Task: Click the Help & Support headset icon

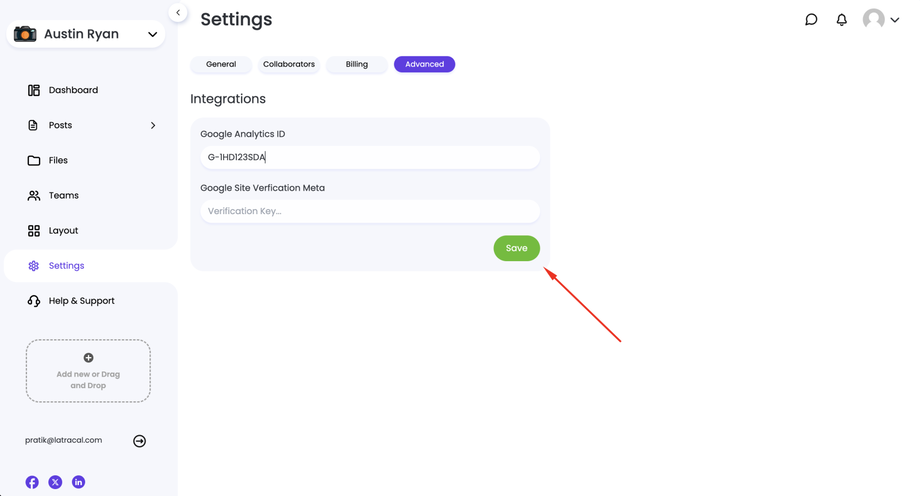Action: point(34,301)
